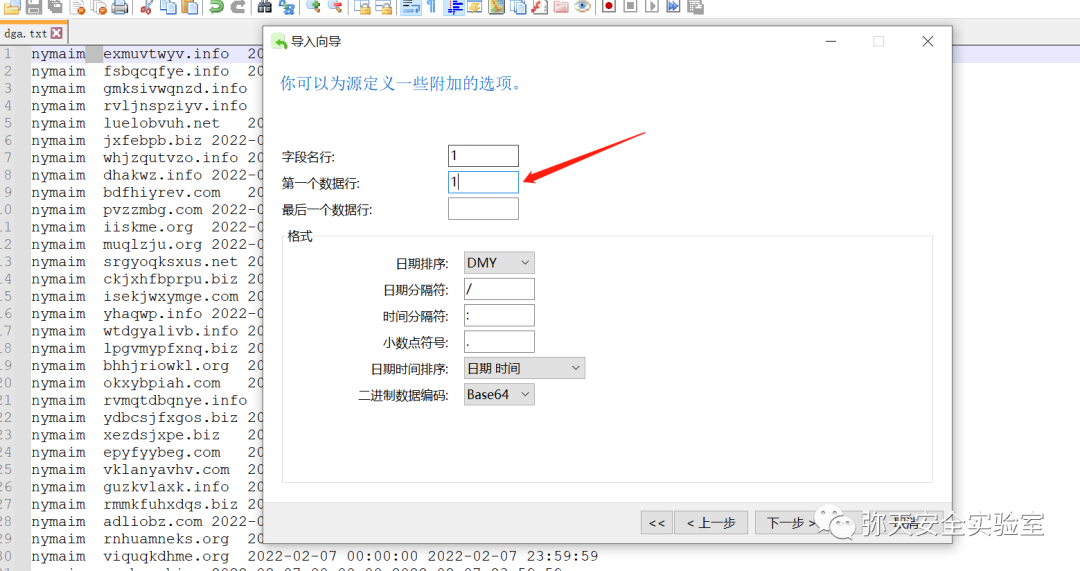Click the 日期分隔符 field
The width and height of the screenshot is (1080, 571).
coord(499,289)
